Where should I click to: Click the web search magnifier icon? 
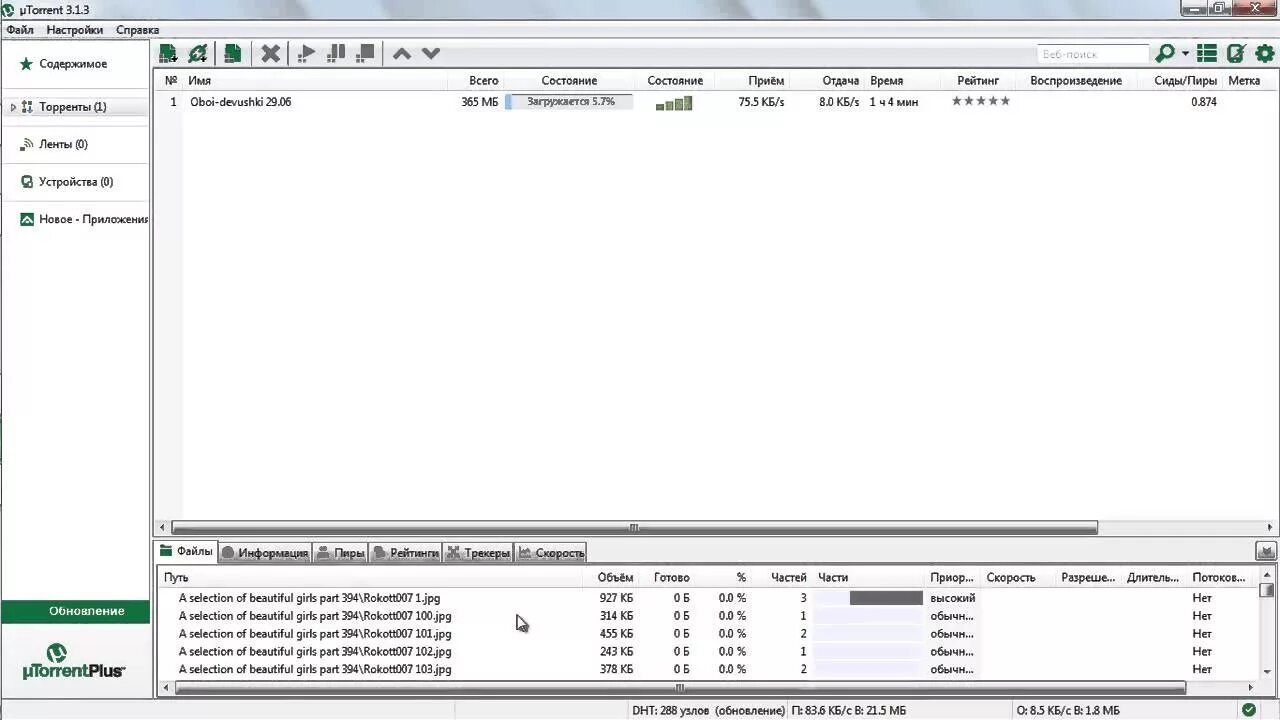pyautogui.click(x=1165, y=54)
